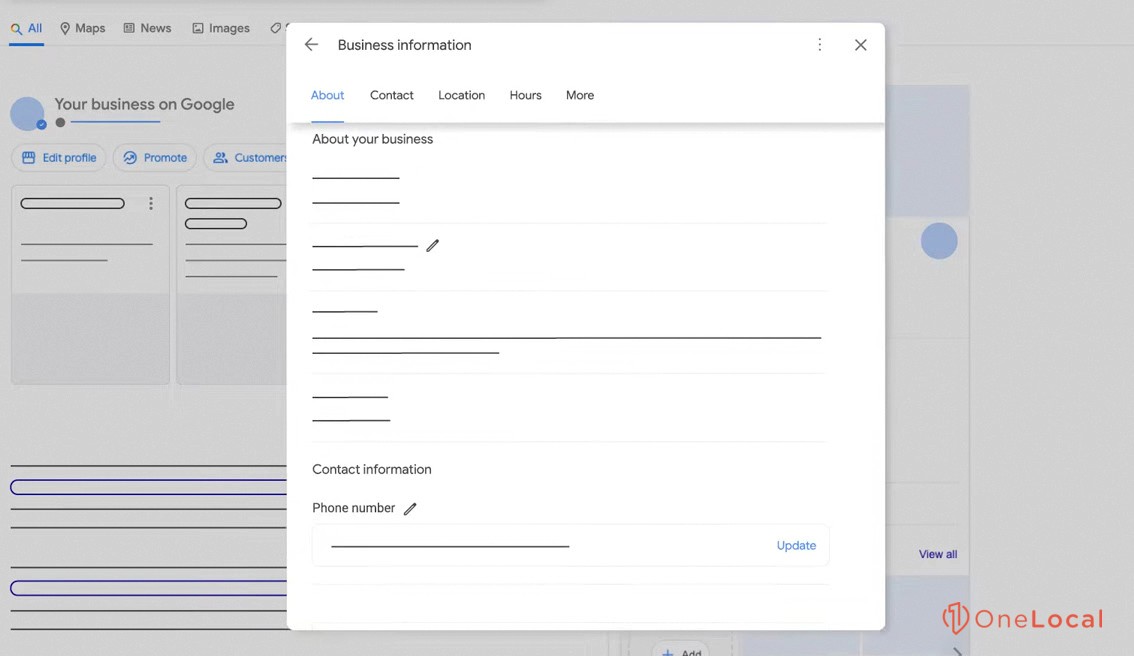The width and height of the screenshot is (1134, 656).
Task: Open the More tab
Action: coord(580,95)
